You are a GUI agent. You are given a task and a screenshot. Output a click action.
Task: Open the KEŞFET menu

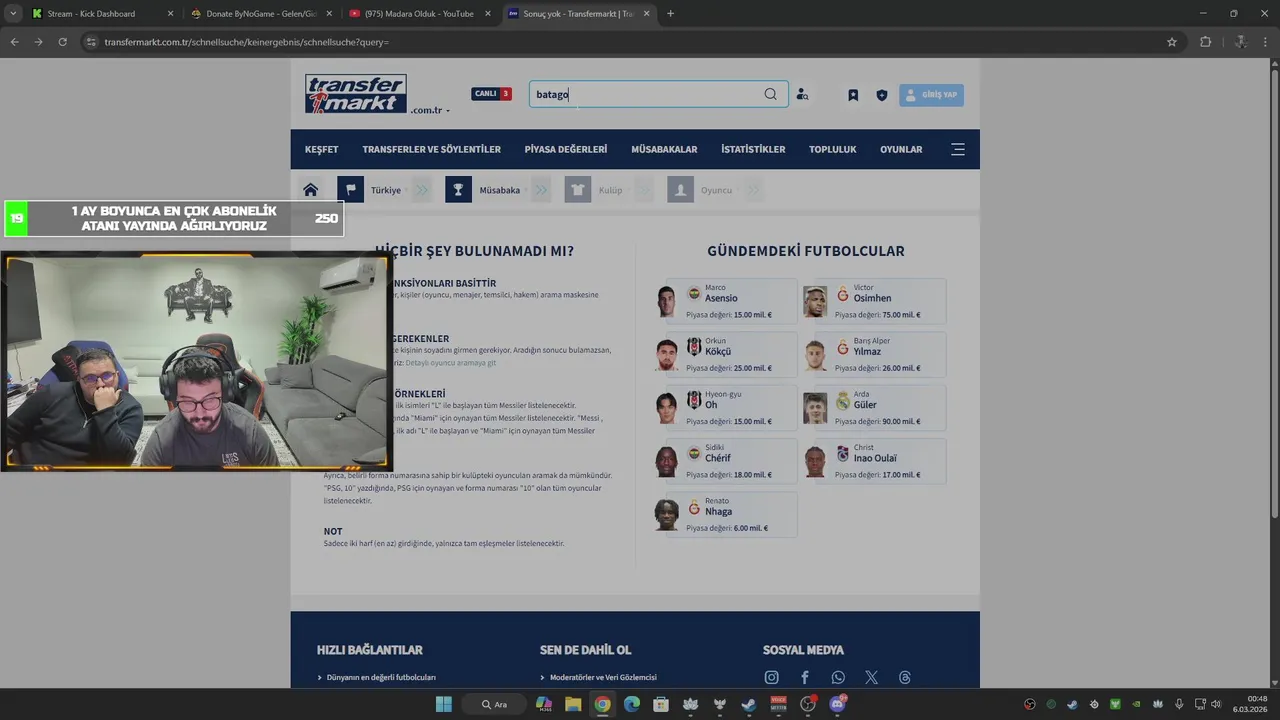click(x=322, y=149)
